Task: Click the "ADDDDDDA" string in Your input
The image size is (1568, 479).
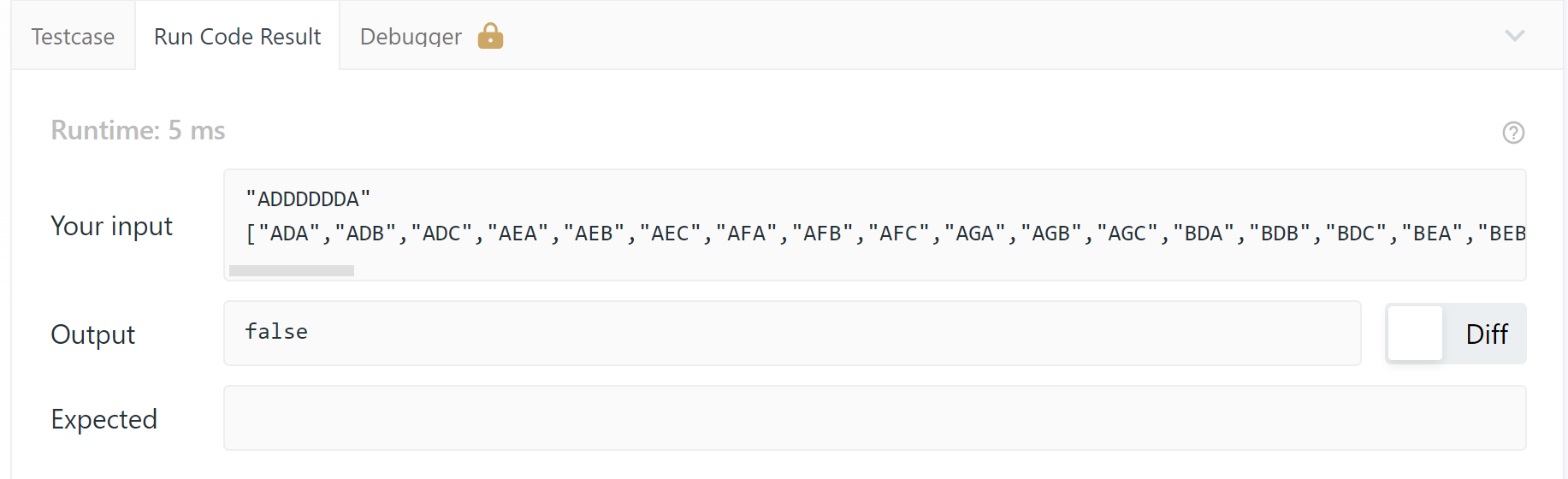Action: 308,199
